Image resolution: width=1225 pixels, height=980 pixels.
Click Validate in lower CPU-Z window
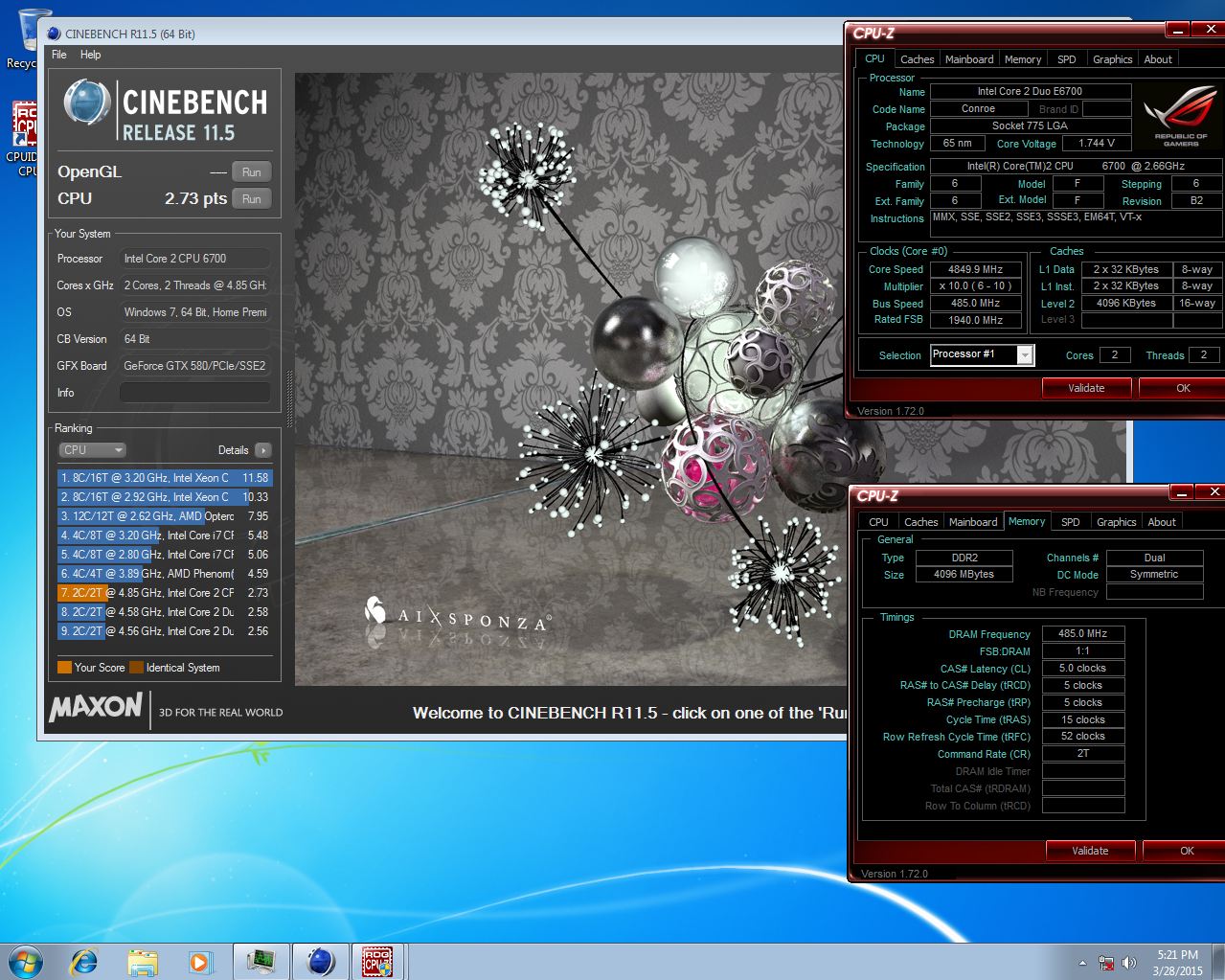click(x=1090, y=851)
